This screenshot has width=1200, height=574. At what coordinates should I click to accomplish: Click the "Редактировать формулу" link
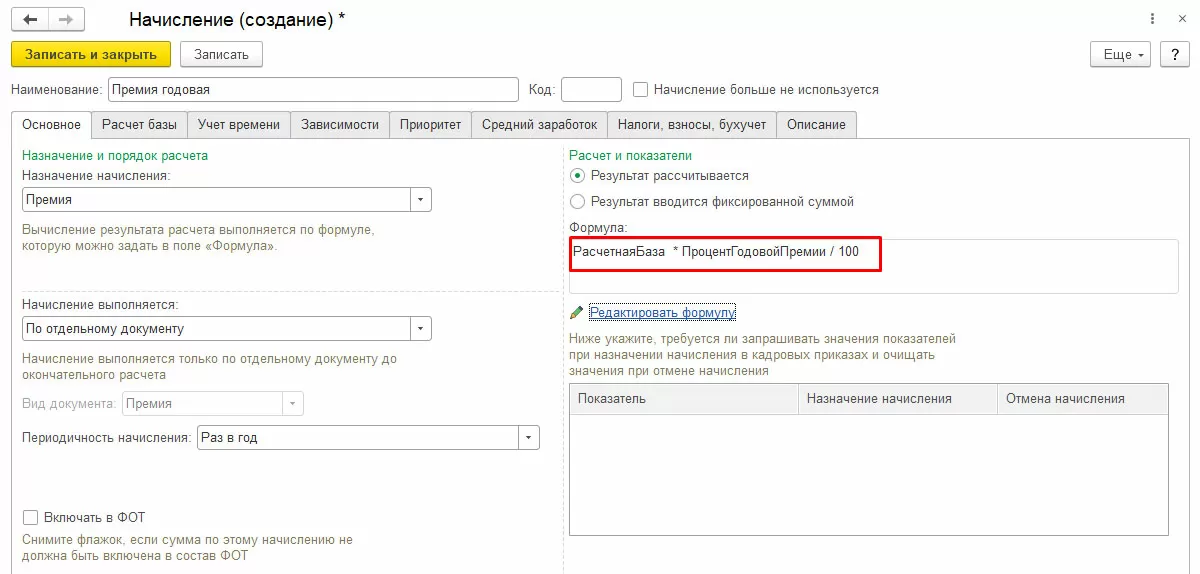coord(662,313)
